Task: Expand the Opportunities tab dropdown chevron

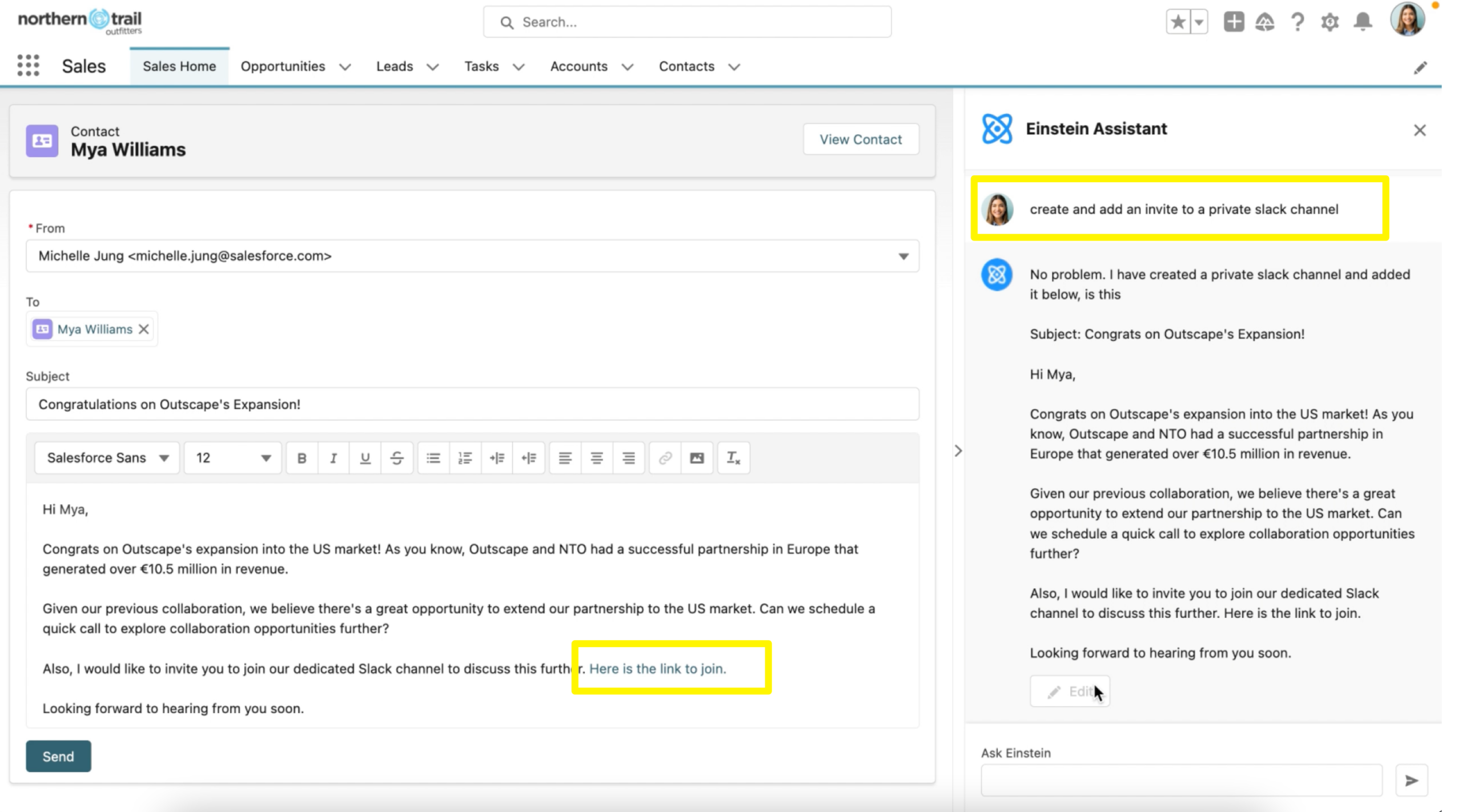Action: [345, 67]
